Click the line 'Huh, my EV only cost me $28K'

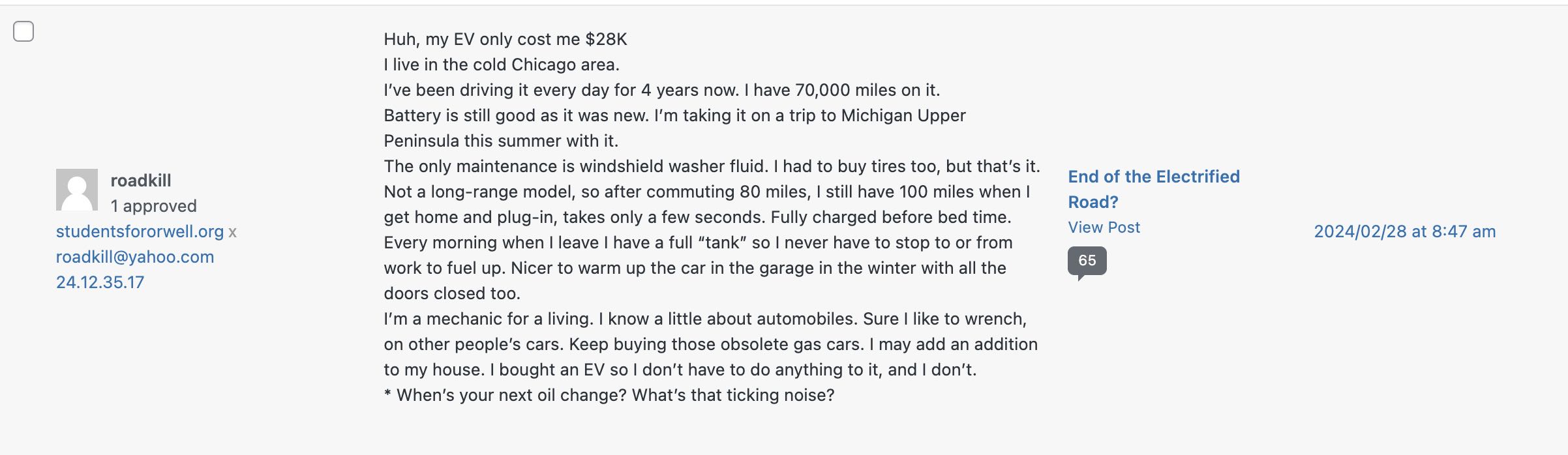pyautogui.click(x=505, y=39)
